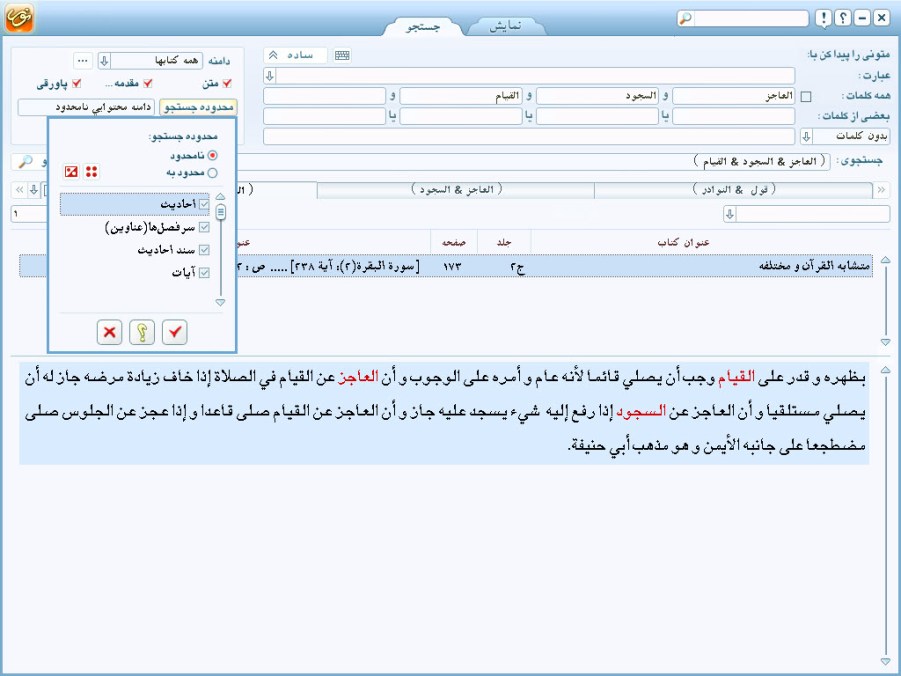This screenshot has height=676, width=901.
Task: Click the popup list scroll-down arrow
Action: (221, 302)
